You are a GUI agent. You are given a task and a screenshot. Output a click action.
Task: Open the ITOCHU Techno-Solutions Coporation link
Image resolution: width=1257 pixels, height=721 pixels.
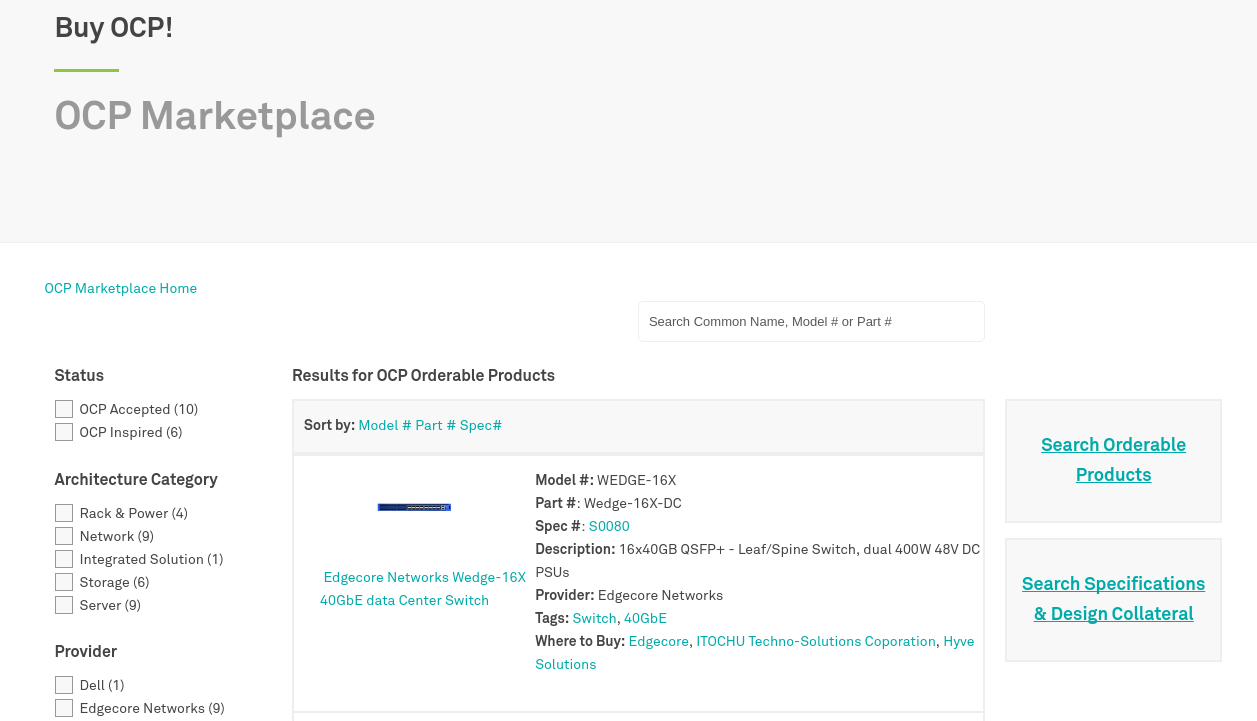816,641
